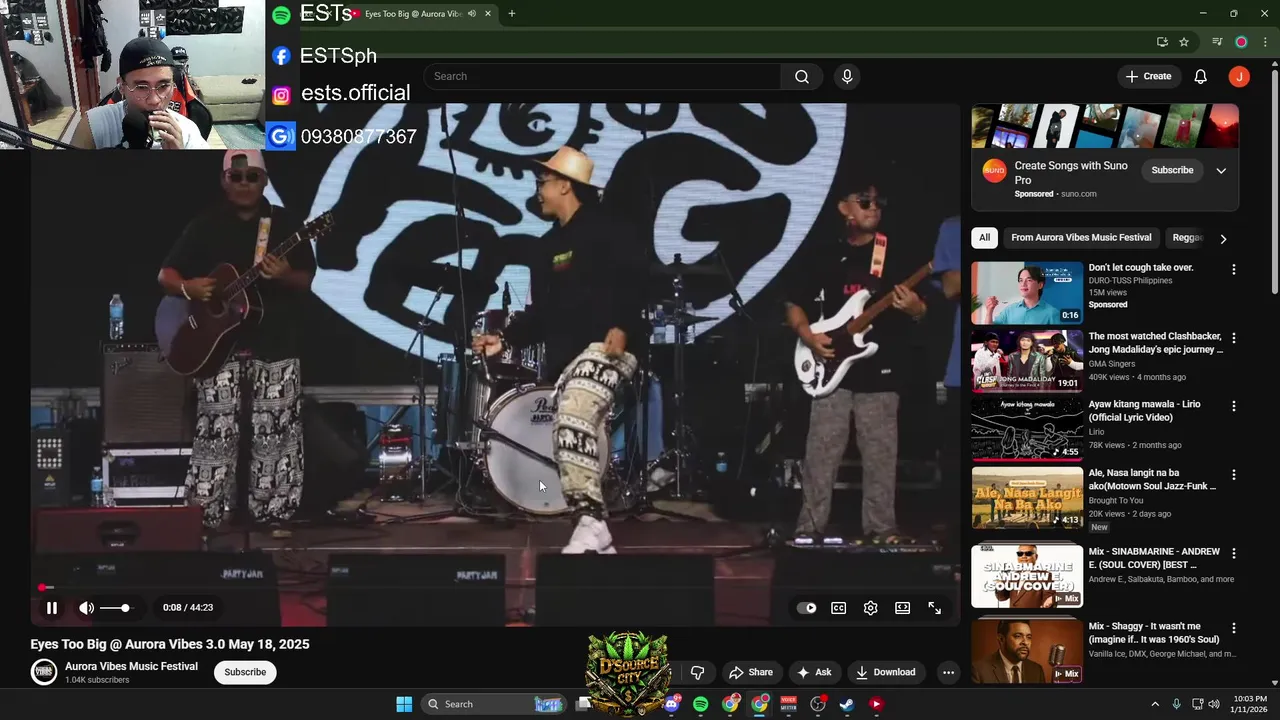Image resolution: width=1280 pixels, height=720 pixels.
Task: Click the magnifier search button
Action: coord(802,76)
